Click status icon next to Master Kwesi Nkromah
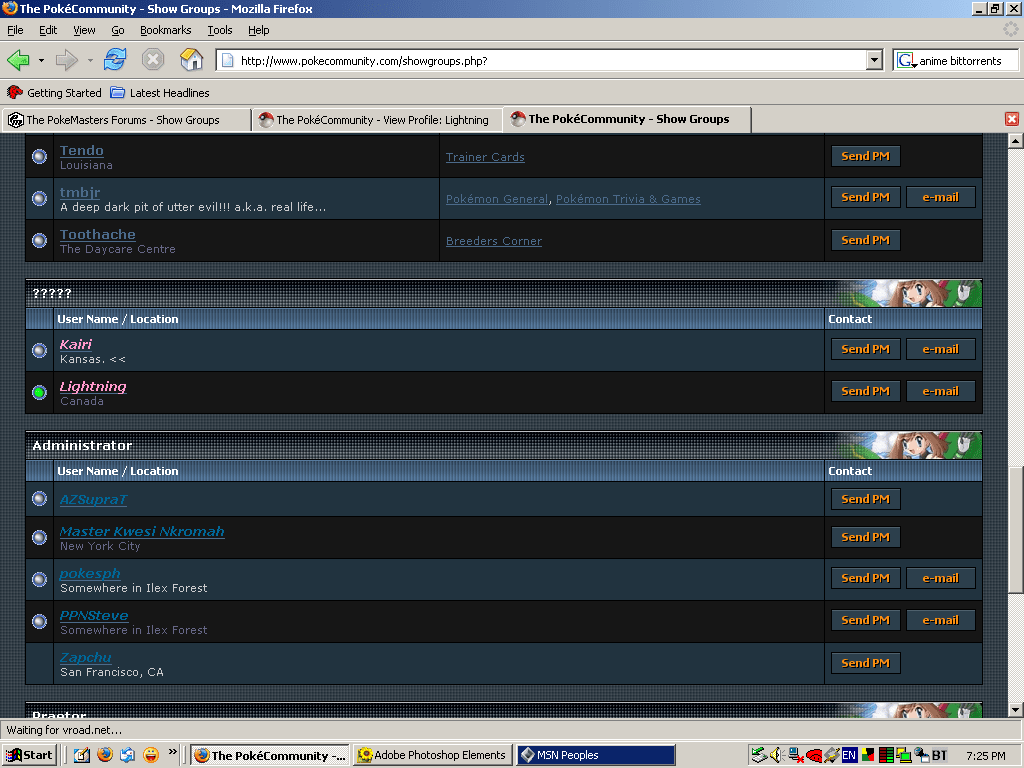Image resolution: width=1024 pixels, height=768 pixels. coord(39,537)
